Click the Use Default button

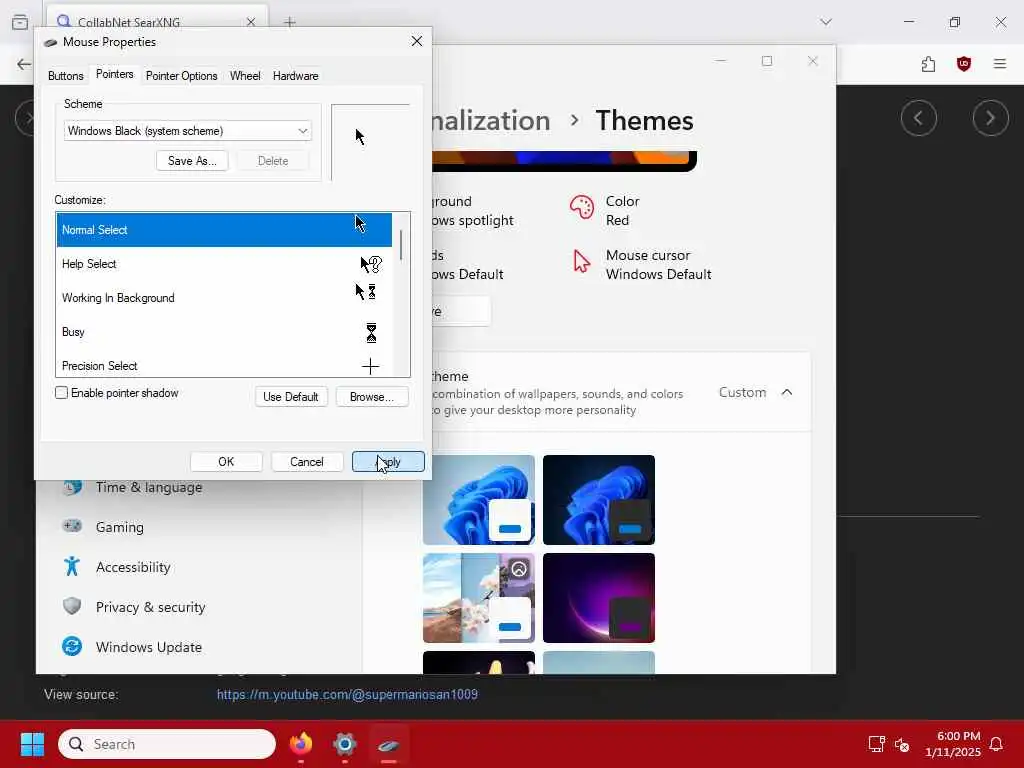(x=291, y=396)
